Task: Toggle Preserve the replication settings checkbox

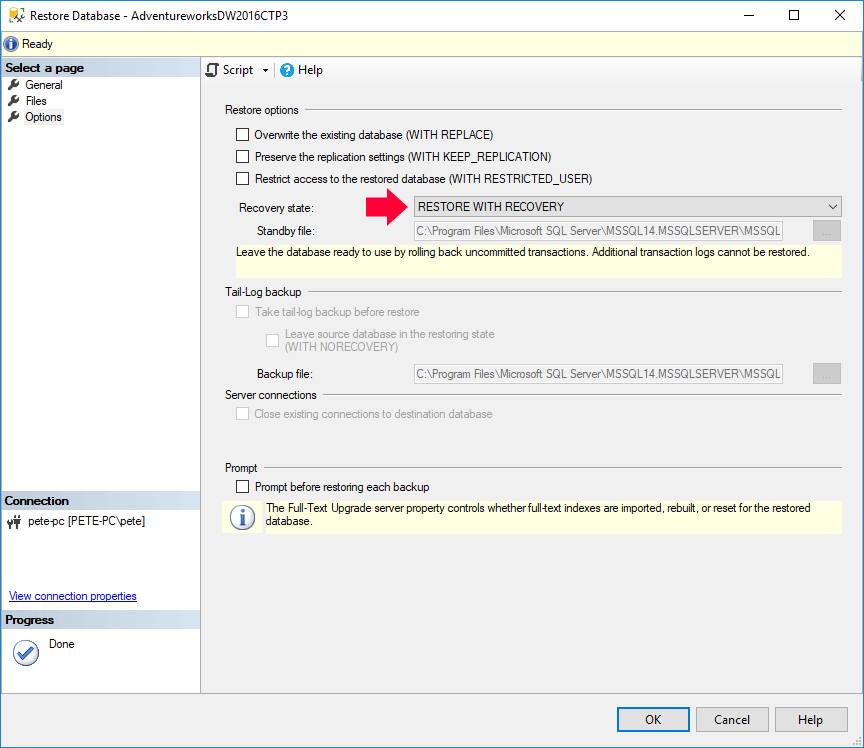Action: pyautogui.click(x=242, y=157)
